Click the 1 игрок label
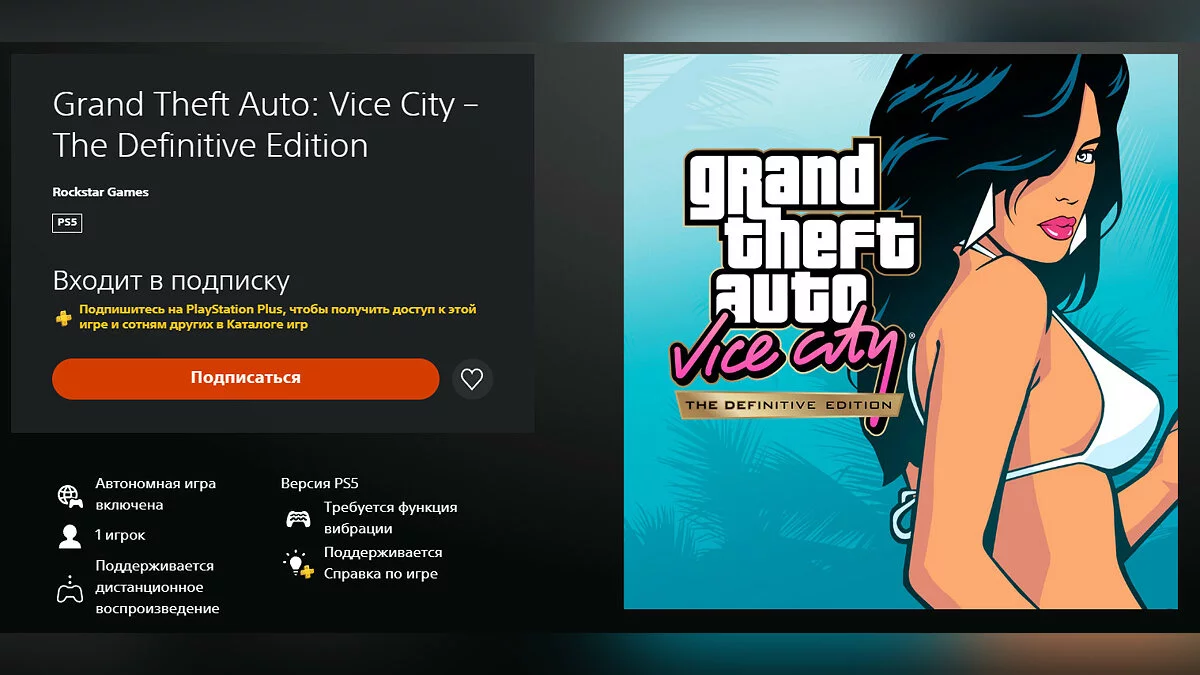Viewport: 1200px width, 675px height. click(x=120, y=535)
